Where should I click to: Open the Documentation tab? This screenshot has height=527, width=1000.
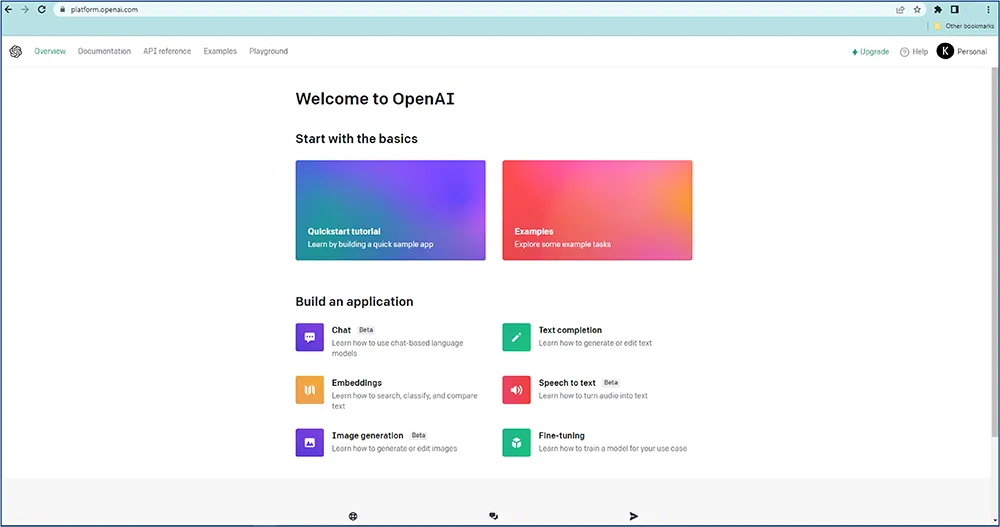(x=104, y=51)
